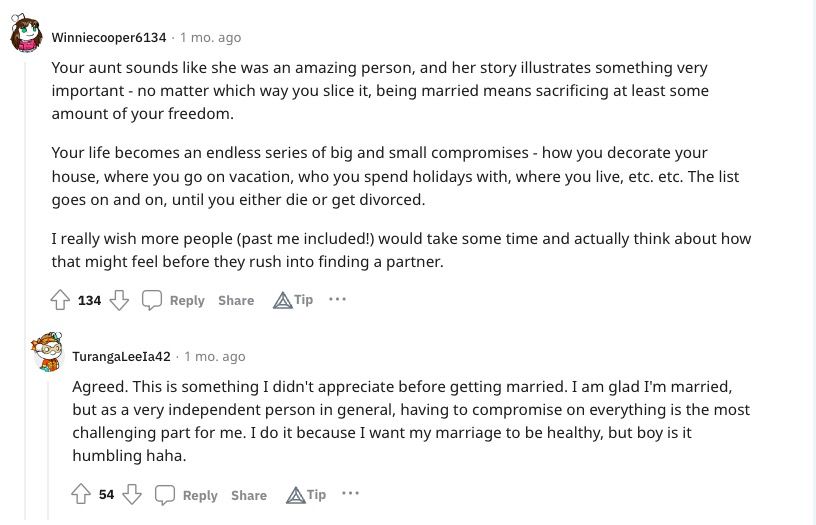Image resolution: width=816 pixels, height=525 pixels.
Task: Downvote TurangaLeeIa42's reply
Action: tap(133, 494)
